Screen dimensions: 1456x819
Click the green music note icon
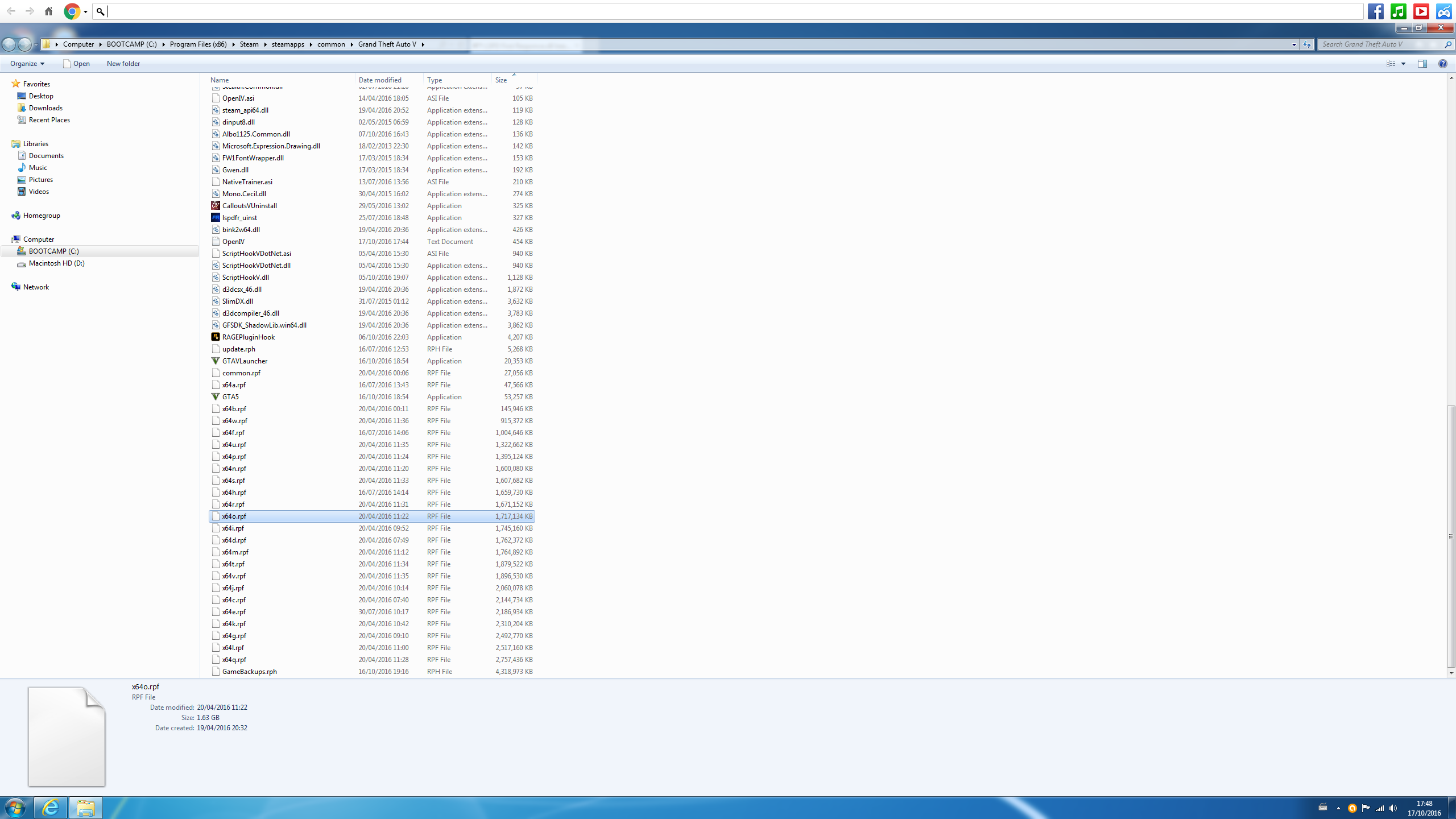(1398, 11)
